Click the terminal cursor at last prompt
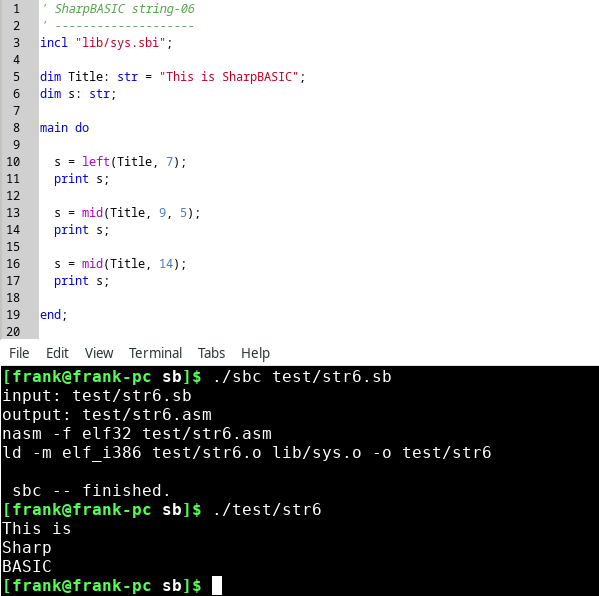The image size is (599, 596). pos(217,585)
